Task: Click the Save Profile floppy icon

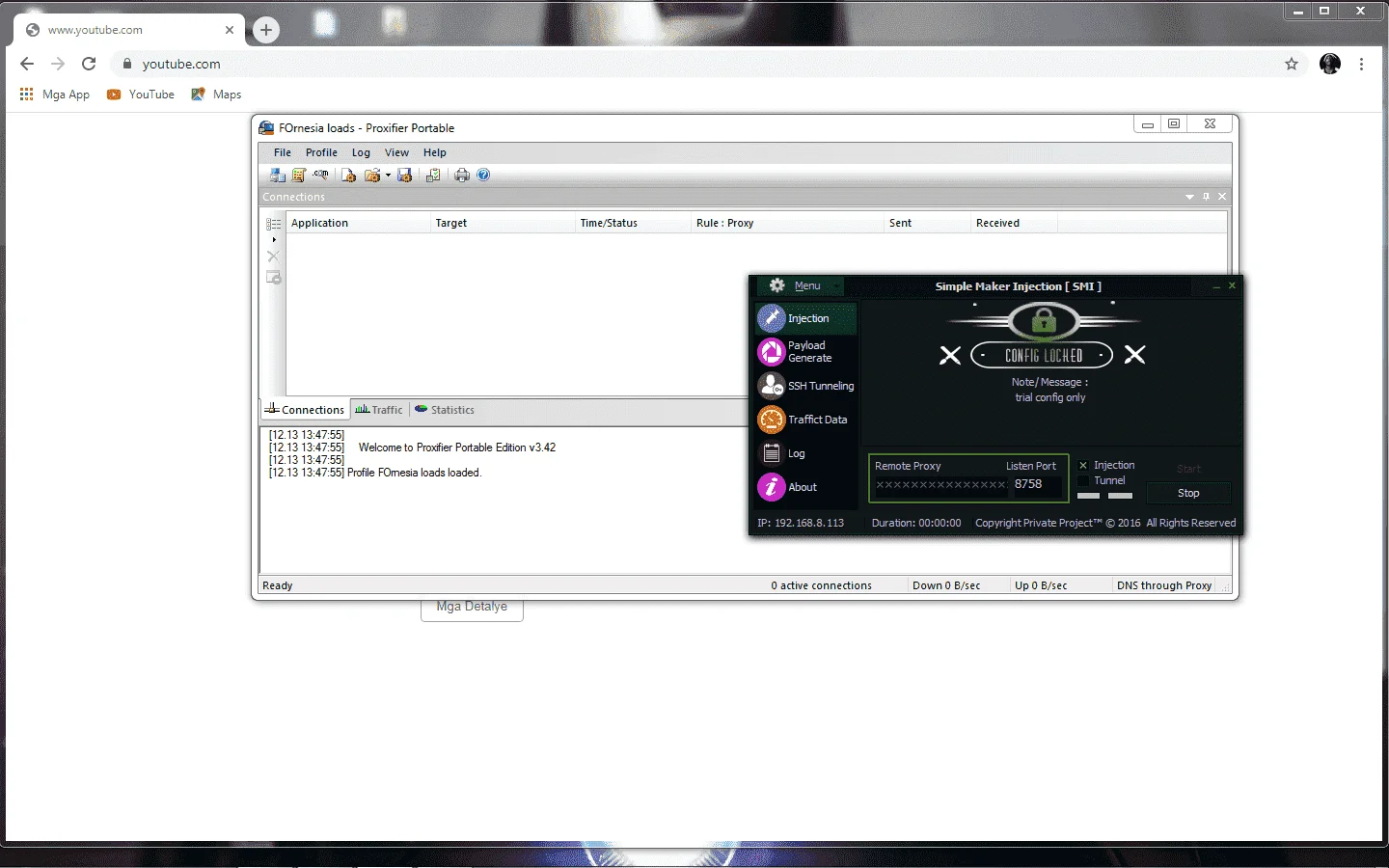Action: (405, 176)
